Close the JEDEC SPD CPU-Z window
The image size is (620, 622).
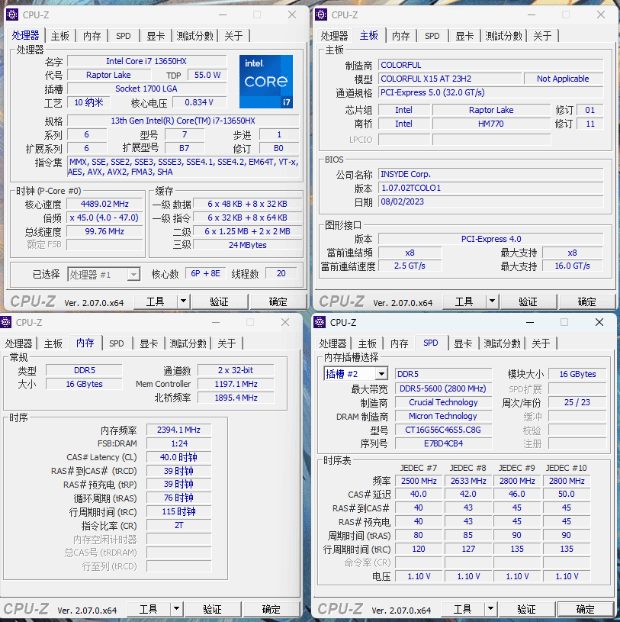pyautogui.click(x=599, y=322)
